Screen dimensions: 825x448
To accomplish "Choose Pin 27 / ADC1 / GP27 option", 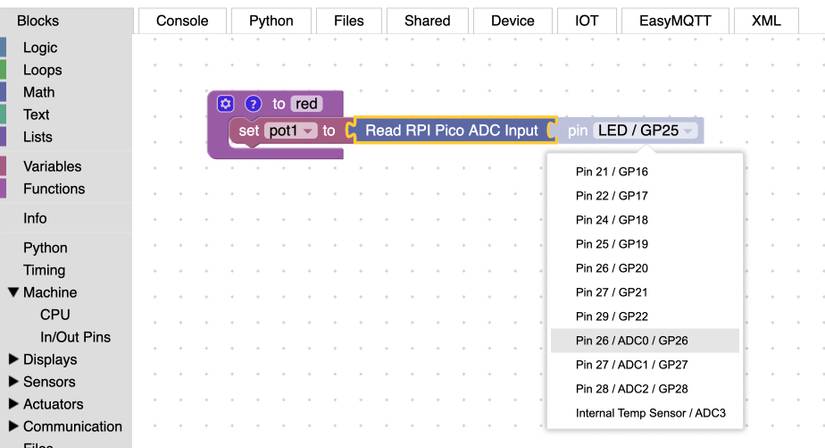I will (645, 365).
